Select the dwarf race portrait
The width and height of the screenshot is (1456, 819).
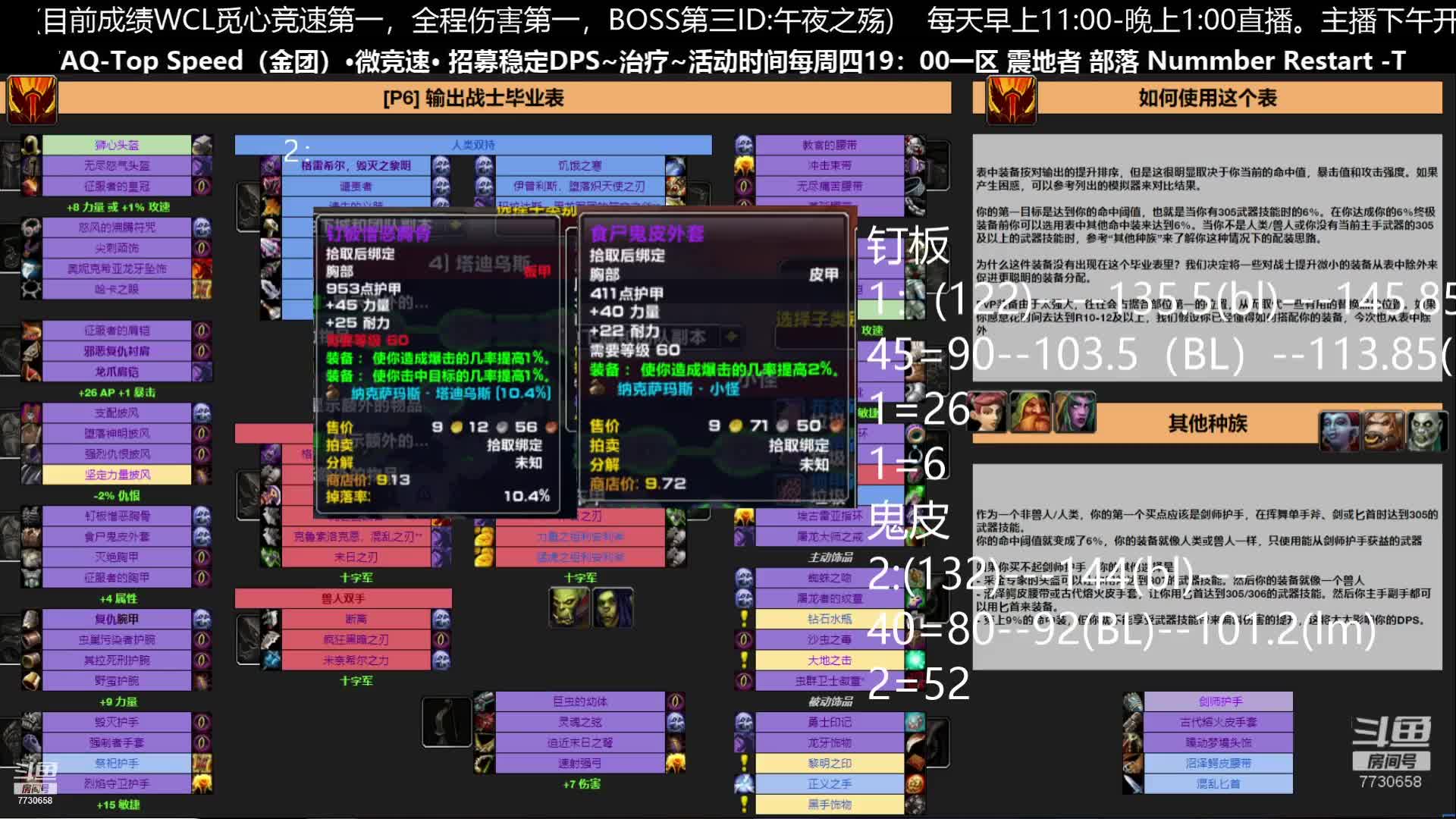1031,413
